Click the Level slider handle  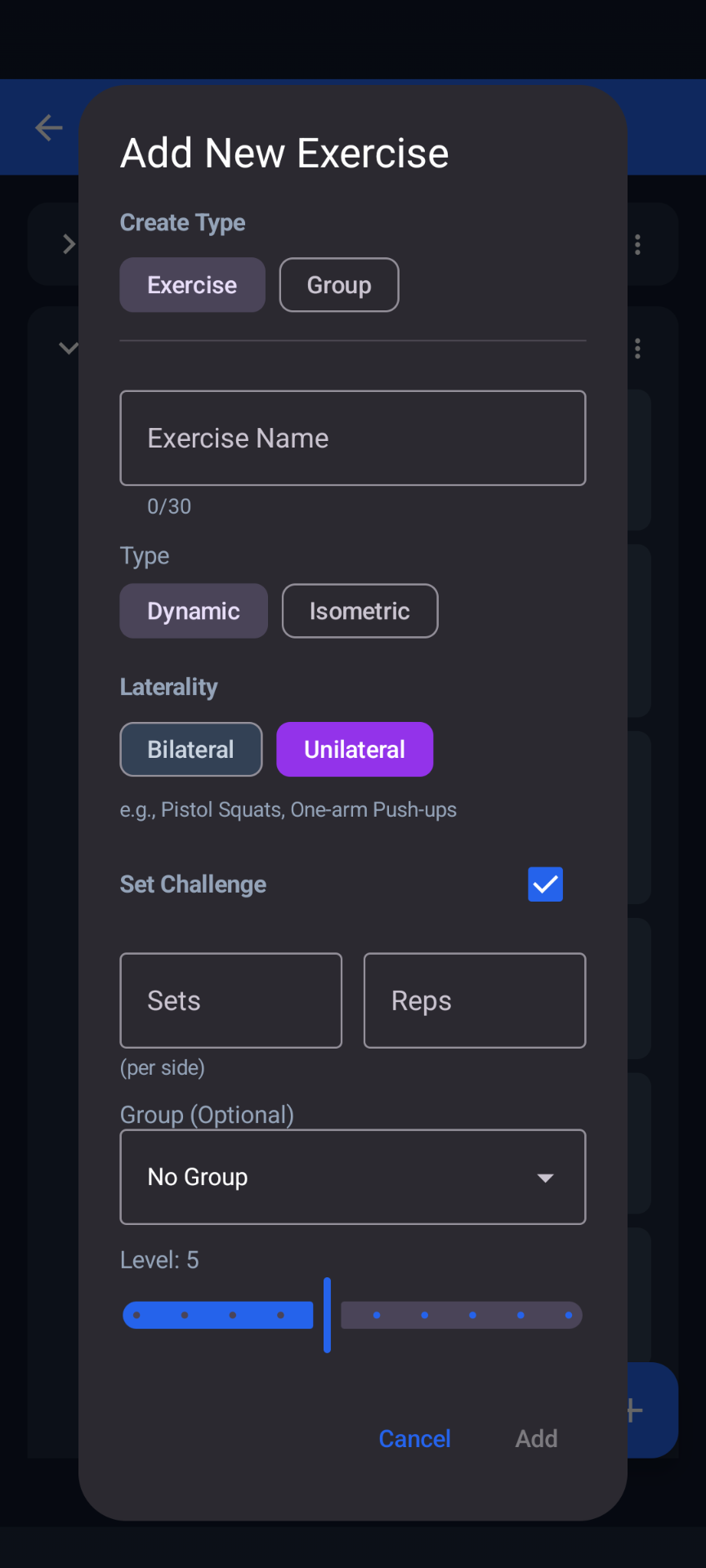tap(327, 1315)
